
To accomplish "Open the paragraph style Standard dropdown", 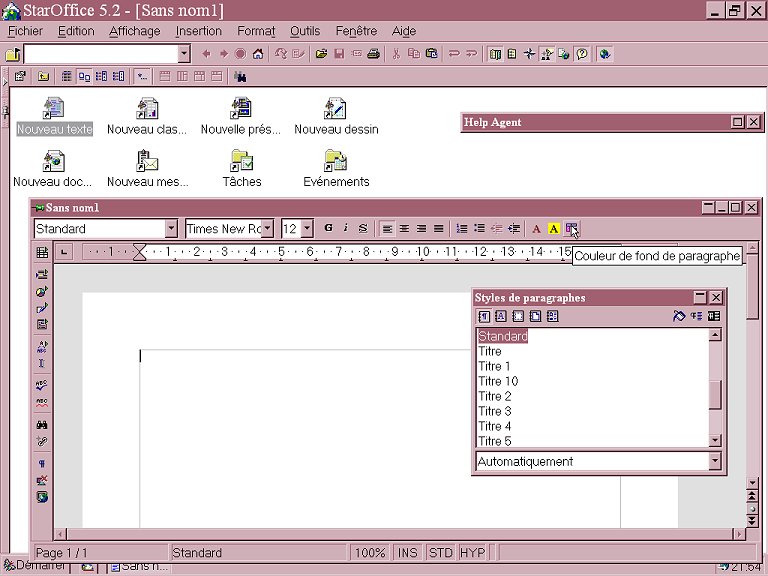I will (x=171, y=229).
